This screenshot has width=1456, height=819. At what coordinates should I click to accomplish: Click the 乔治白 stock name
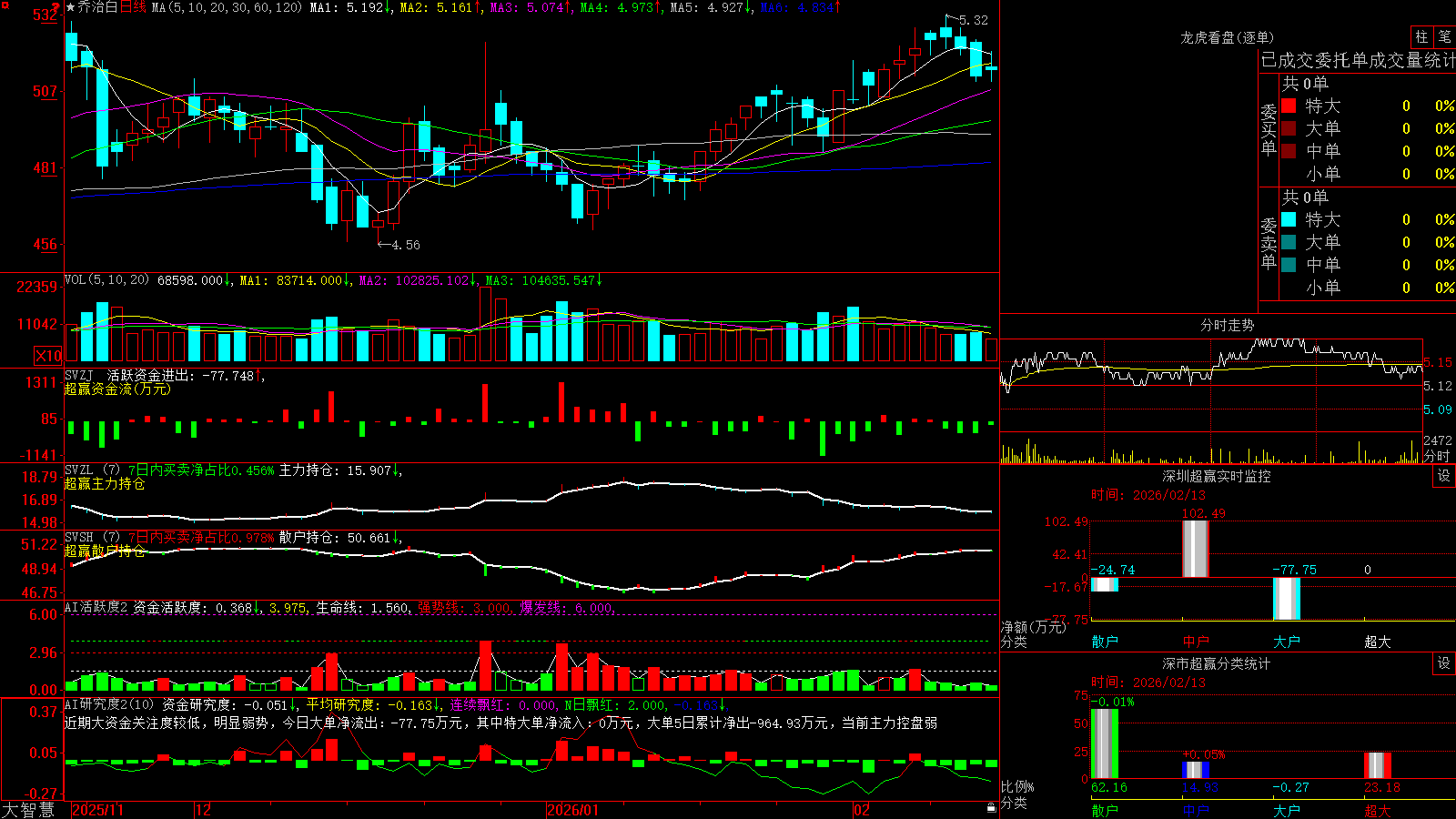(97, 7)
